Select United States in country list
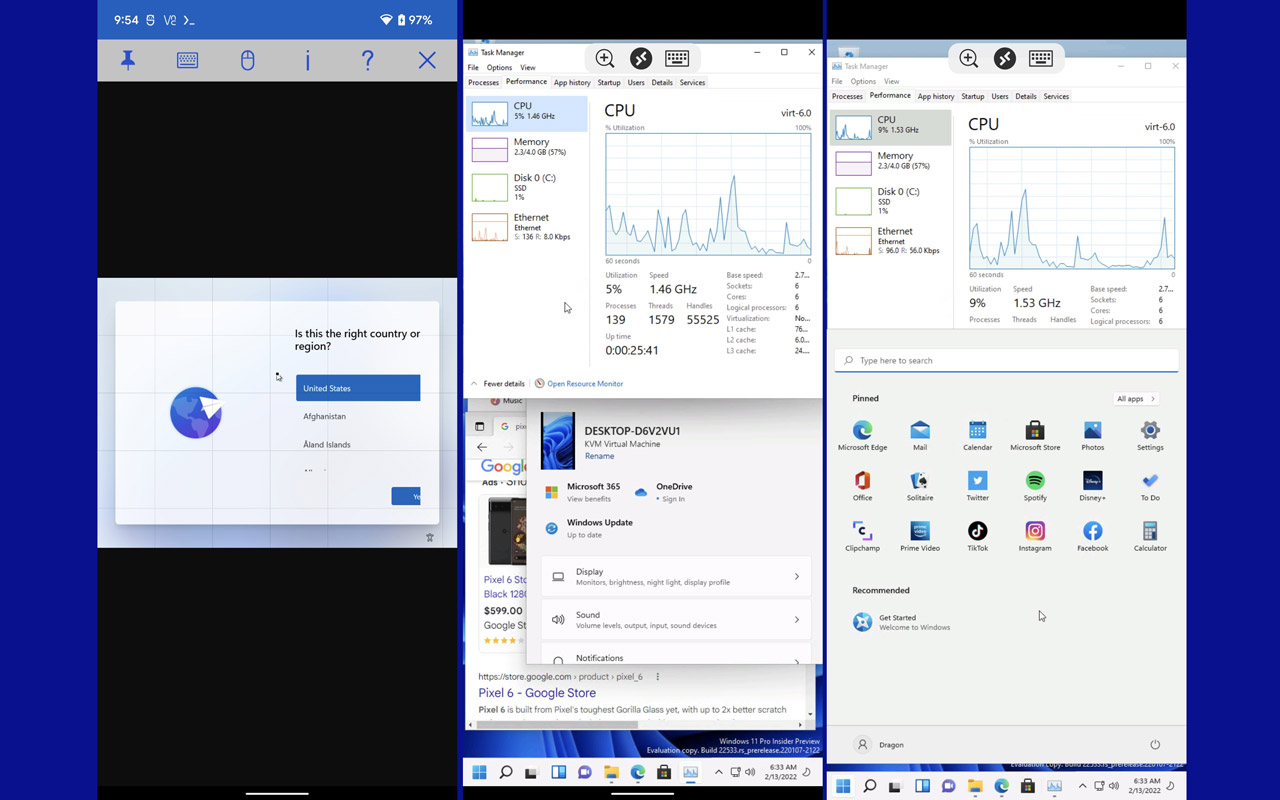 click(x=358, y=388)
